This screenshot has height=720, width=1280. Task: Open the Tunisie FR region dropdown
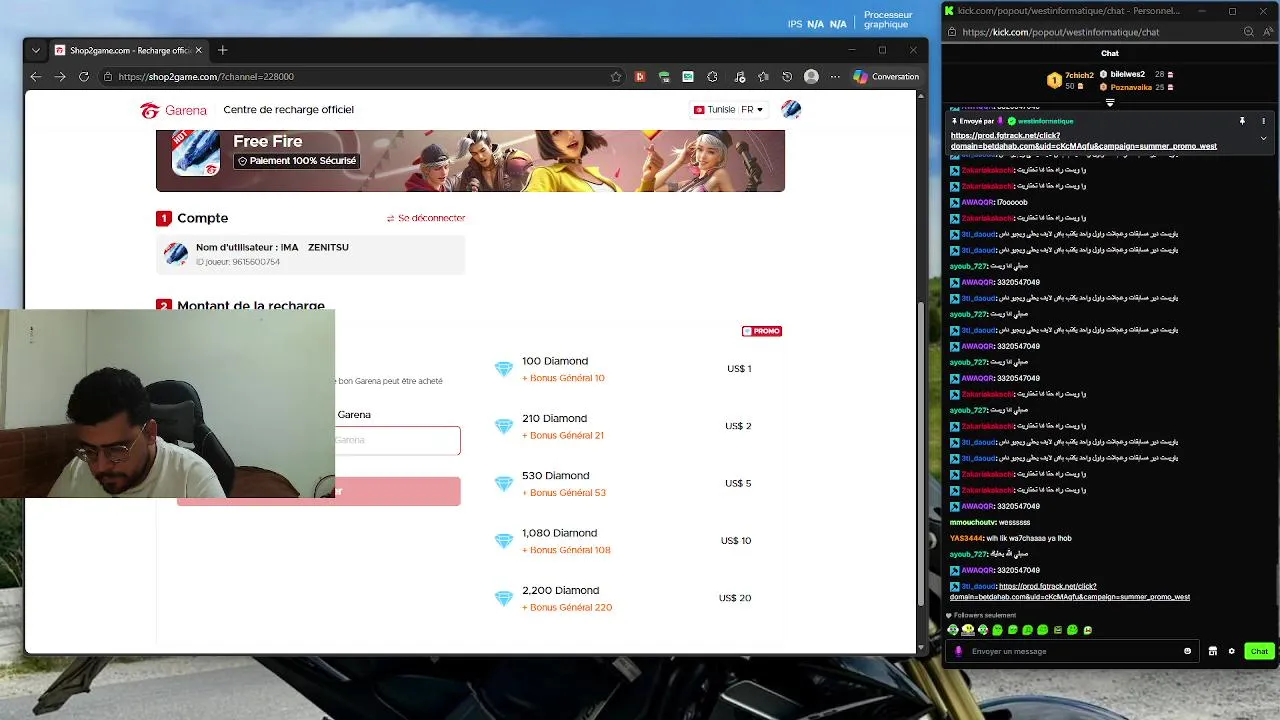(728, 110)
